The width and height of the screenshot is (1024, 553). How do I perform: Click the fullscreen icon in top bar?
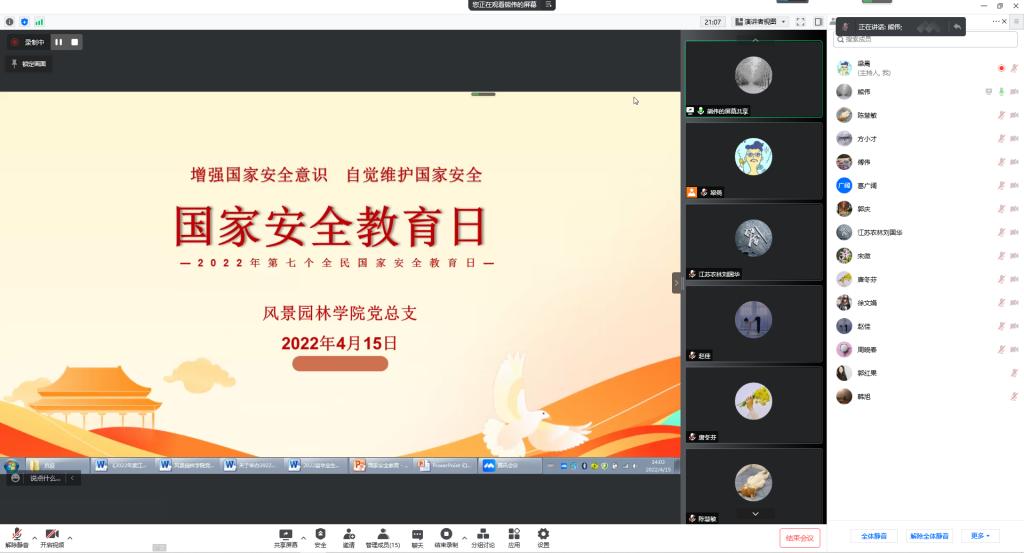click(802, 21)
